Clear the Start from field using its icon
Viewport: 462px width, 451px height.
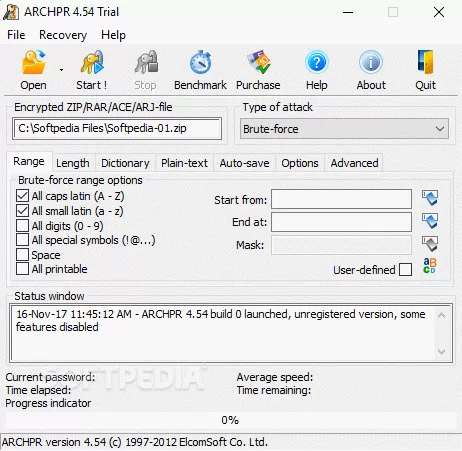430,198
